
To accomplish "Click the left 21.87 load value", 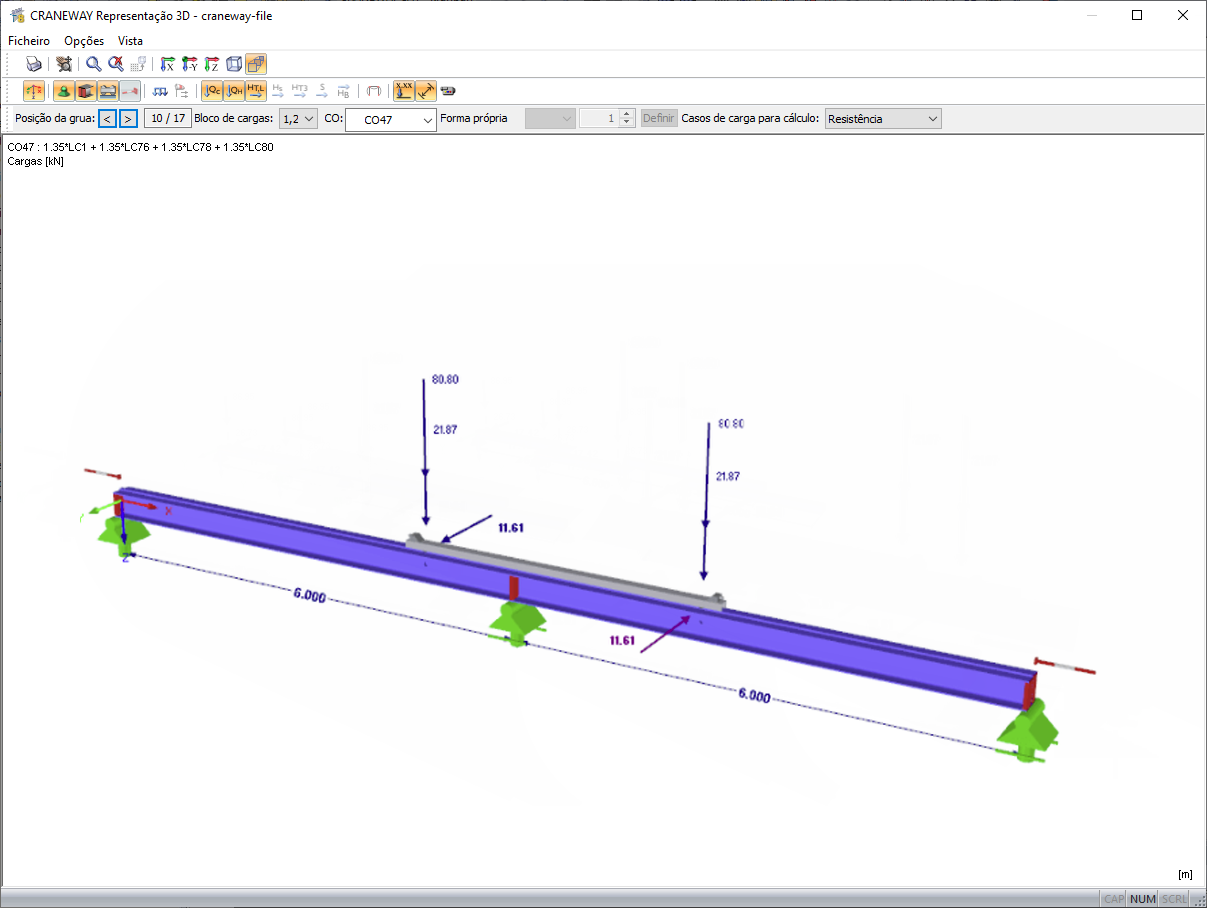I will point(445,429).
